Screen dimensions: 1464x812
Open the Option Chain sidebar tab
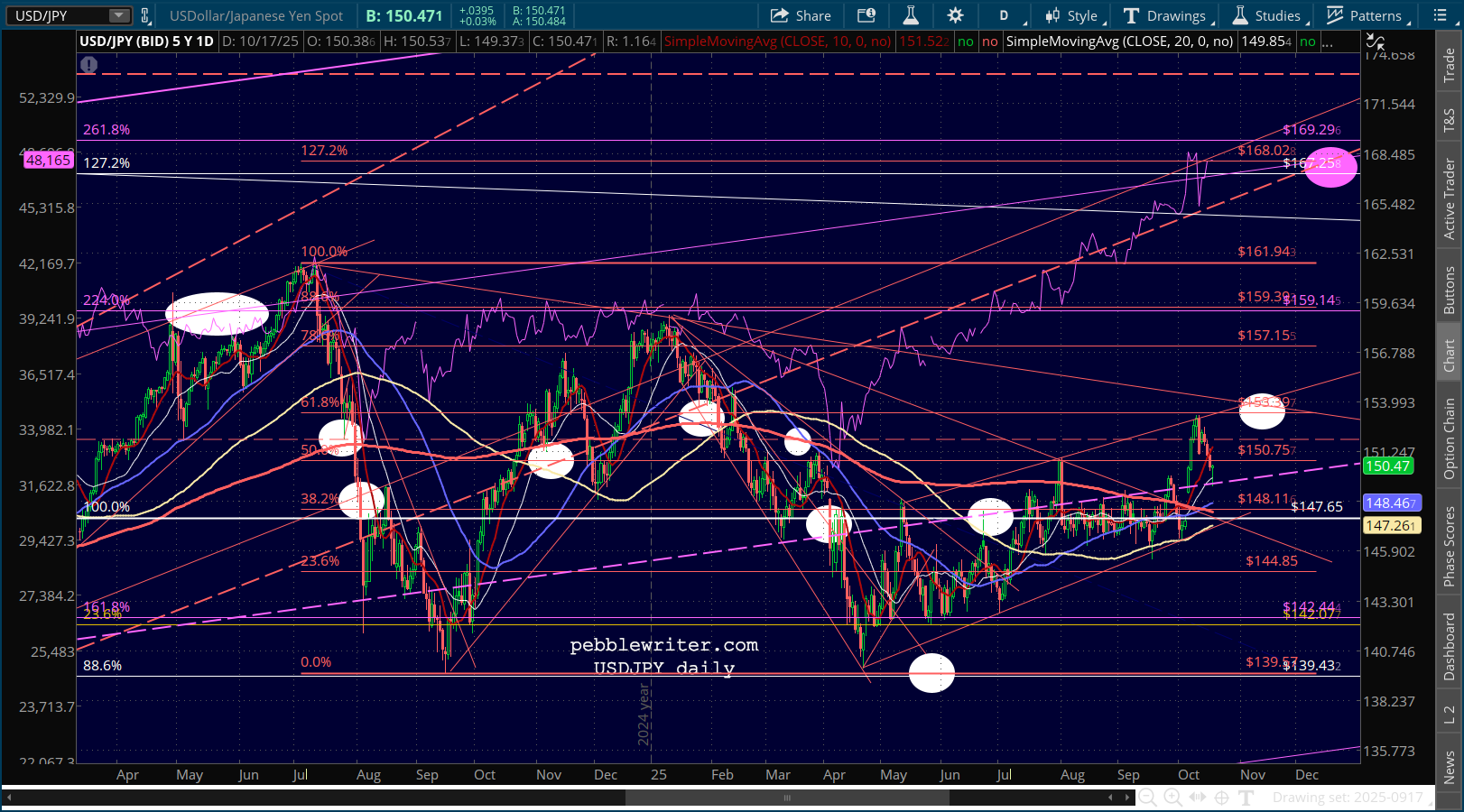pos(1450,438)
